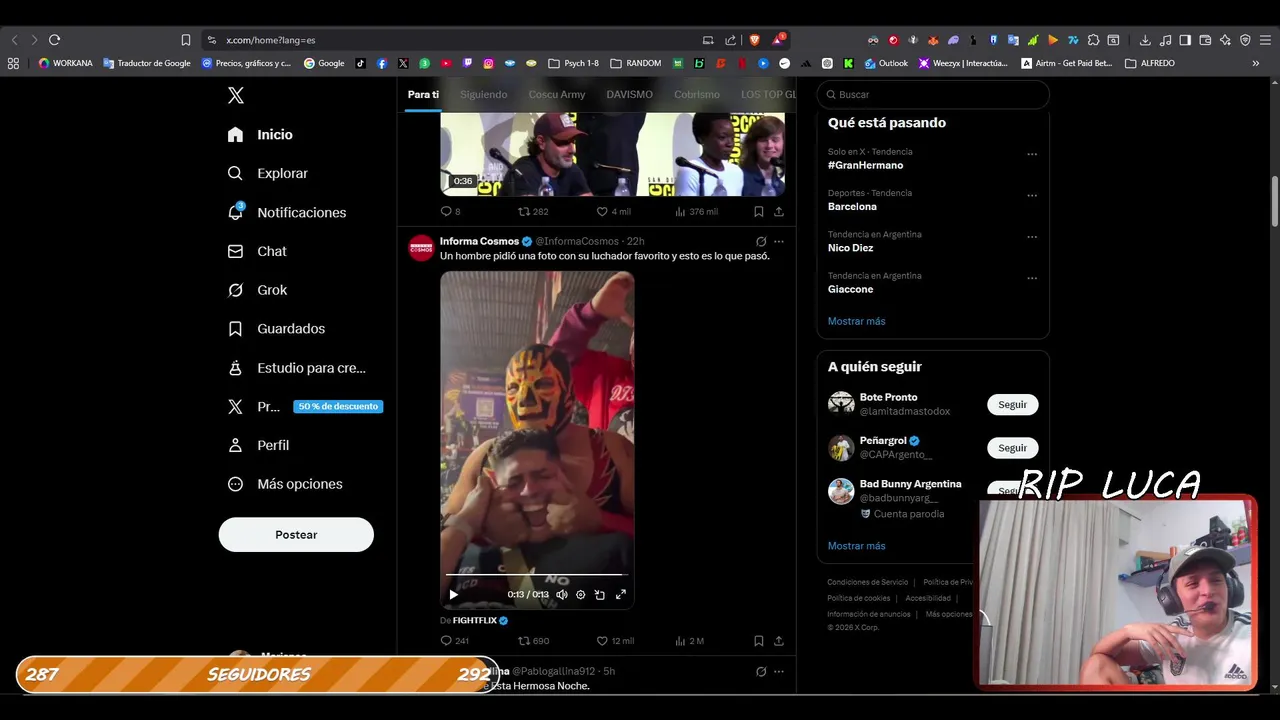Click the Postear button

296,535
